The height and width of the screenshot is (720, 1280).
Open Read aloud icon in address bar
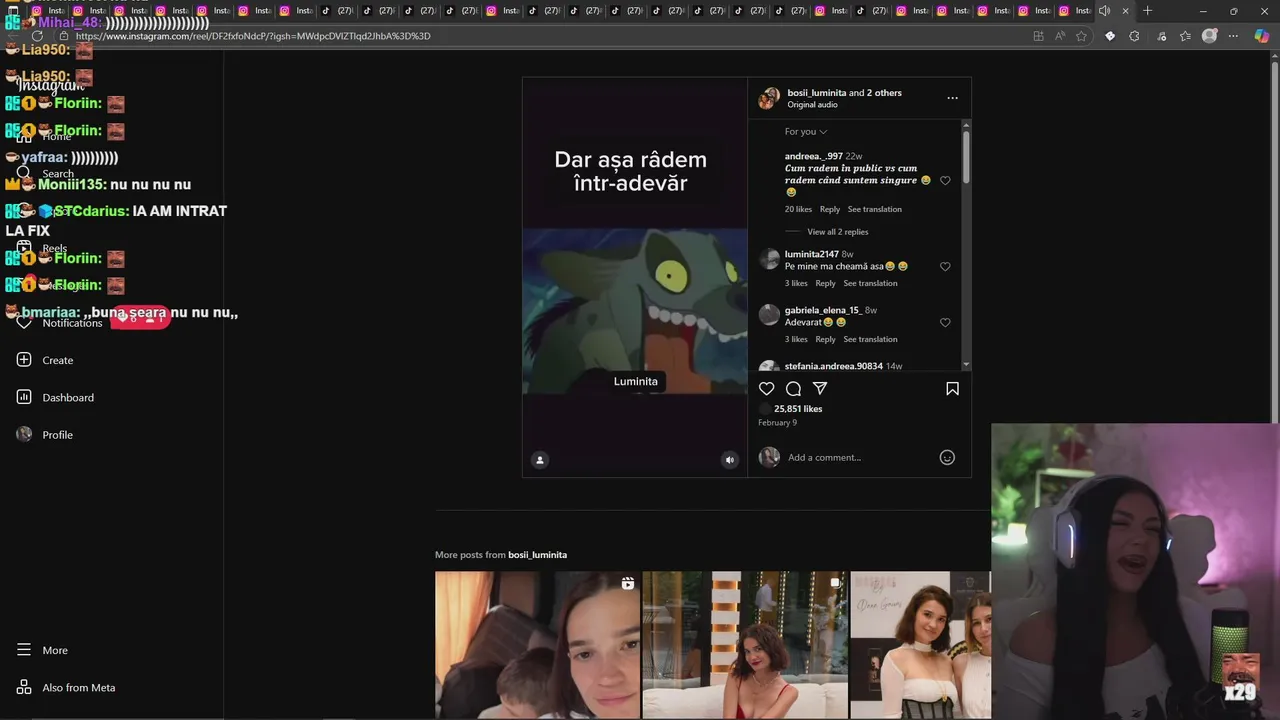(x=1060, y=36)
